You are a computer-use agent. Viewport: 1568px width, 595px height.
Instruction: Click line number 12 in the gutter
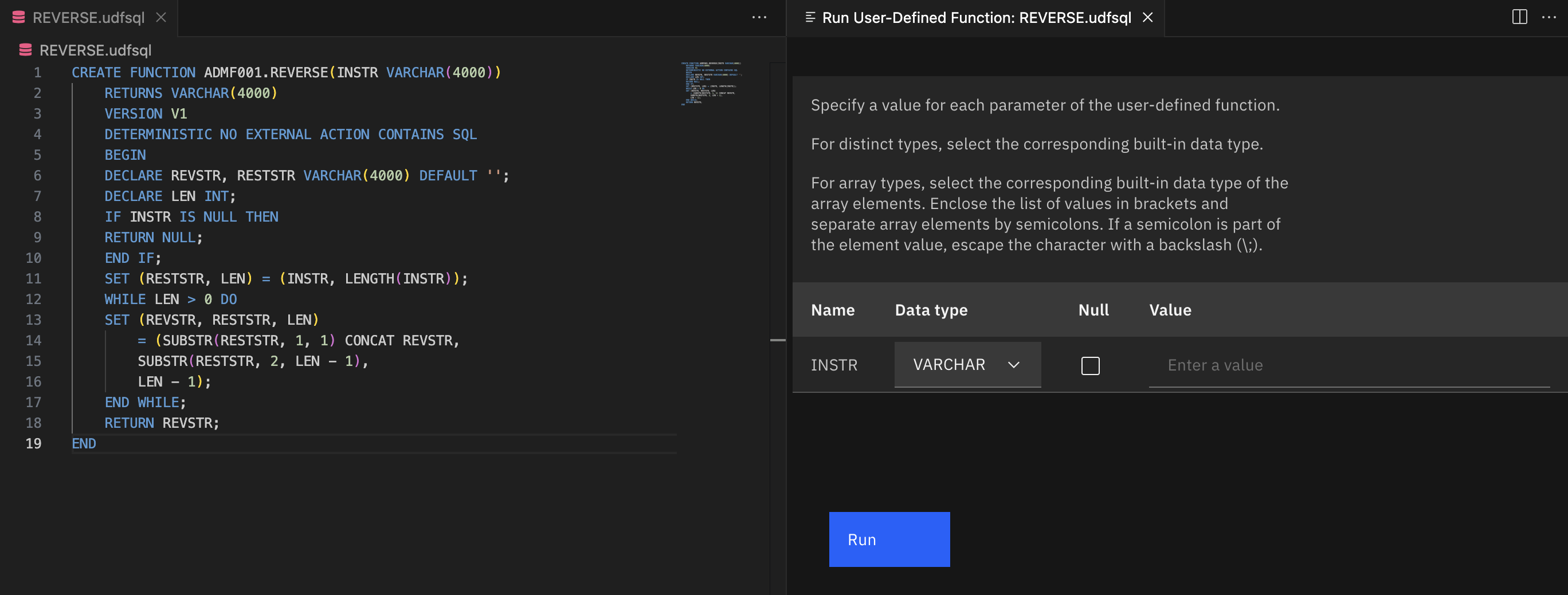tap(33, 300)
